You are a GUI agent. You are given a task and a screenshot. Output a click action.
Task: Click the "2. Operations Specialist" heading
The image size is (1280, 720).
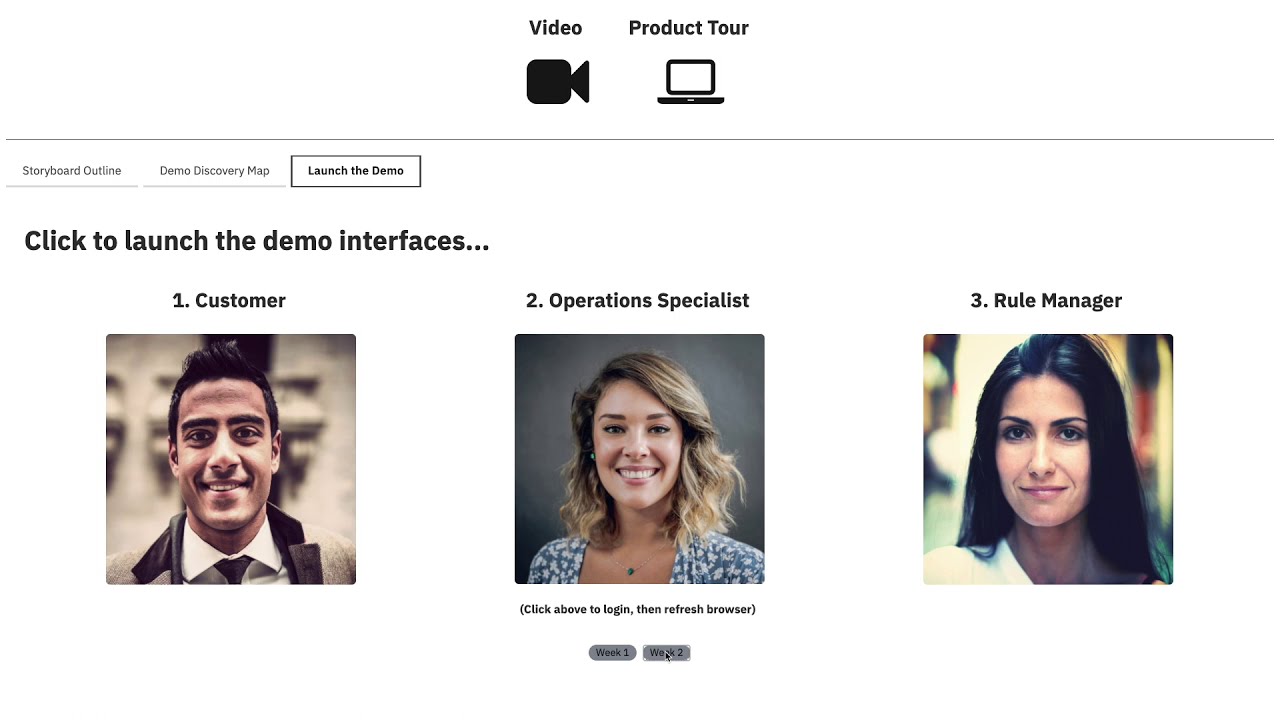[637, 301]
